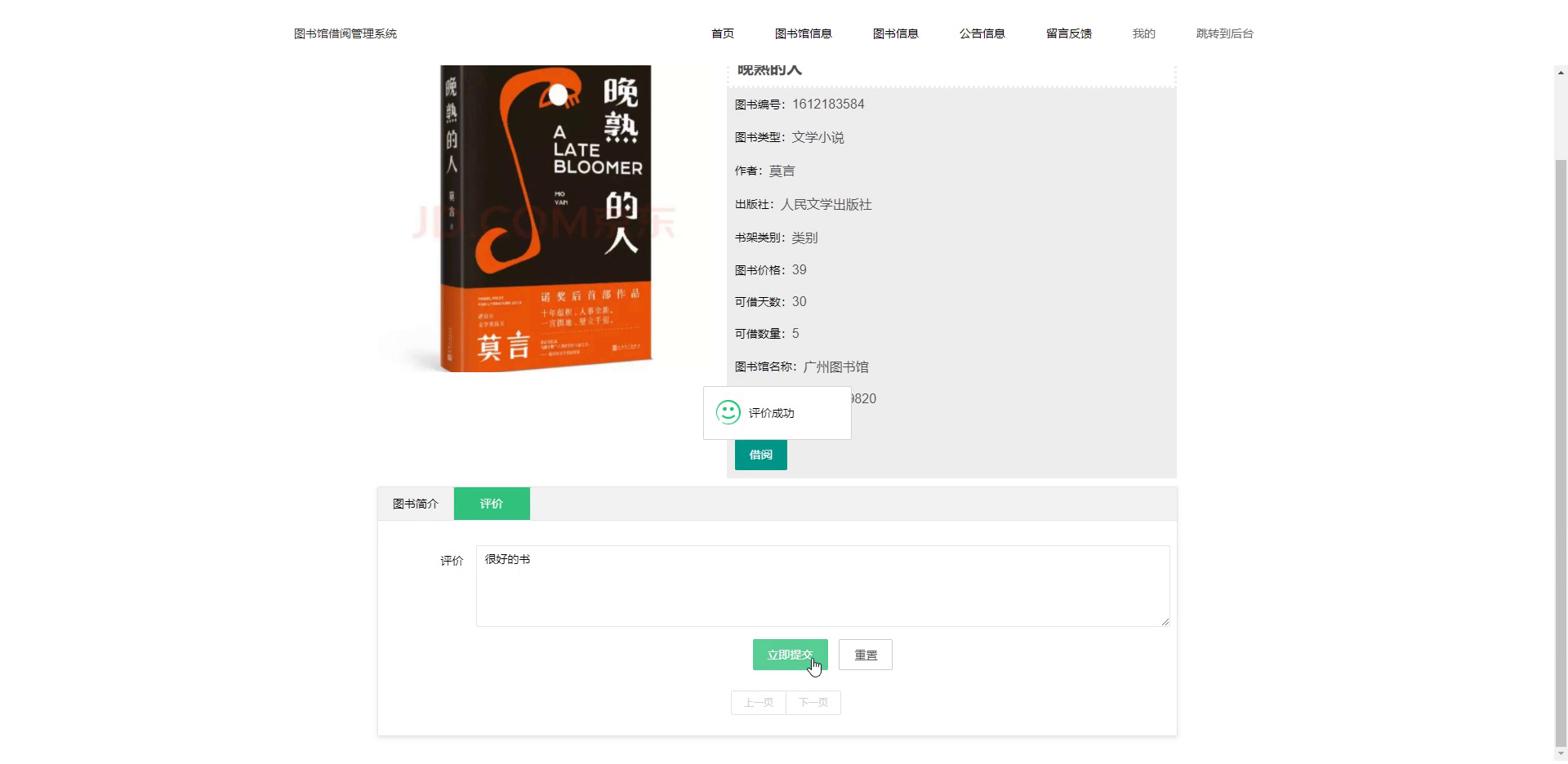Open the 我的 menu
1568x764 pixels.
[x=1144, y=33]
